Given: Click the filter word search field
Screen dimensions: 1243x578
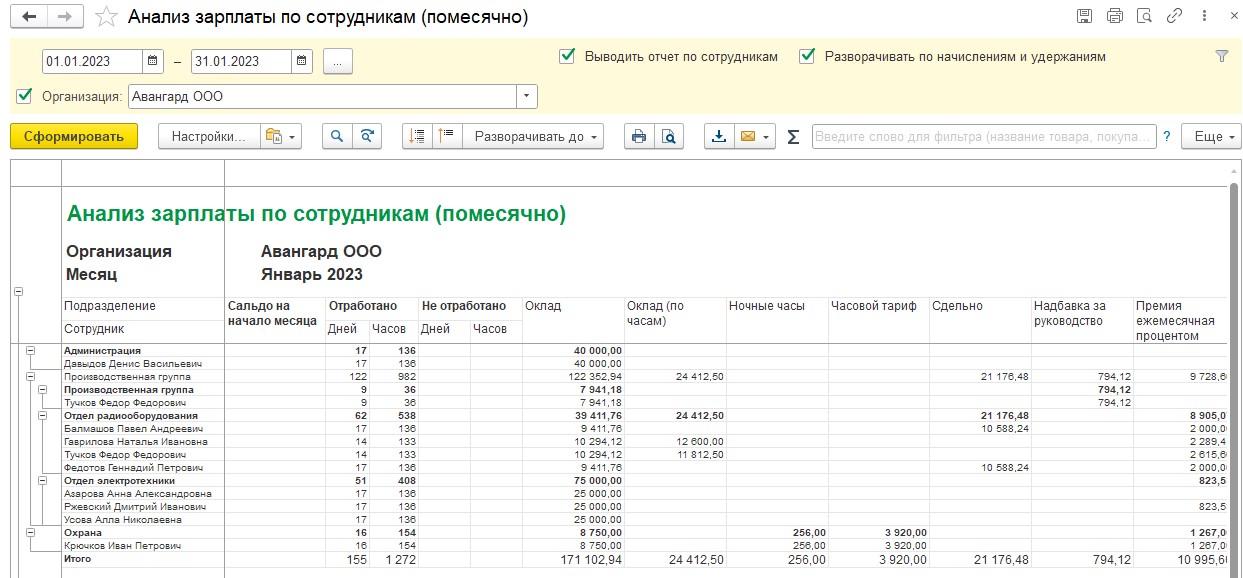Looking at the screenshot, I should (x=984, y=137).
